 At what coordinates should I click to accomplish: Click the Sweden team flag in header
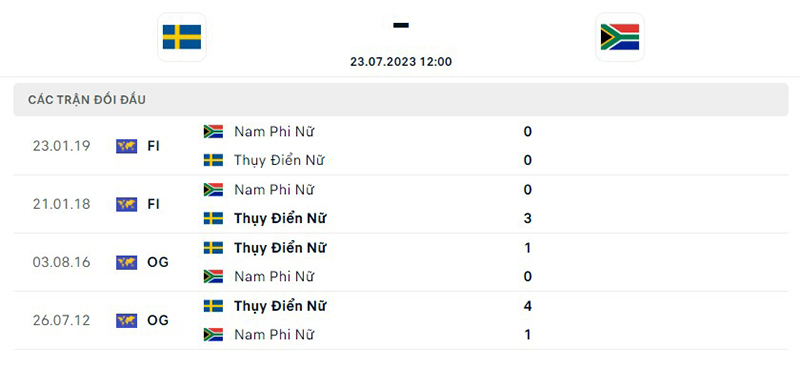182,37
